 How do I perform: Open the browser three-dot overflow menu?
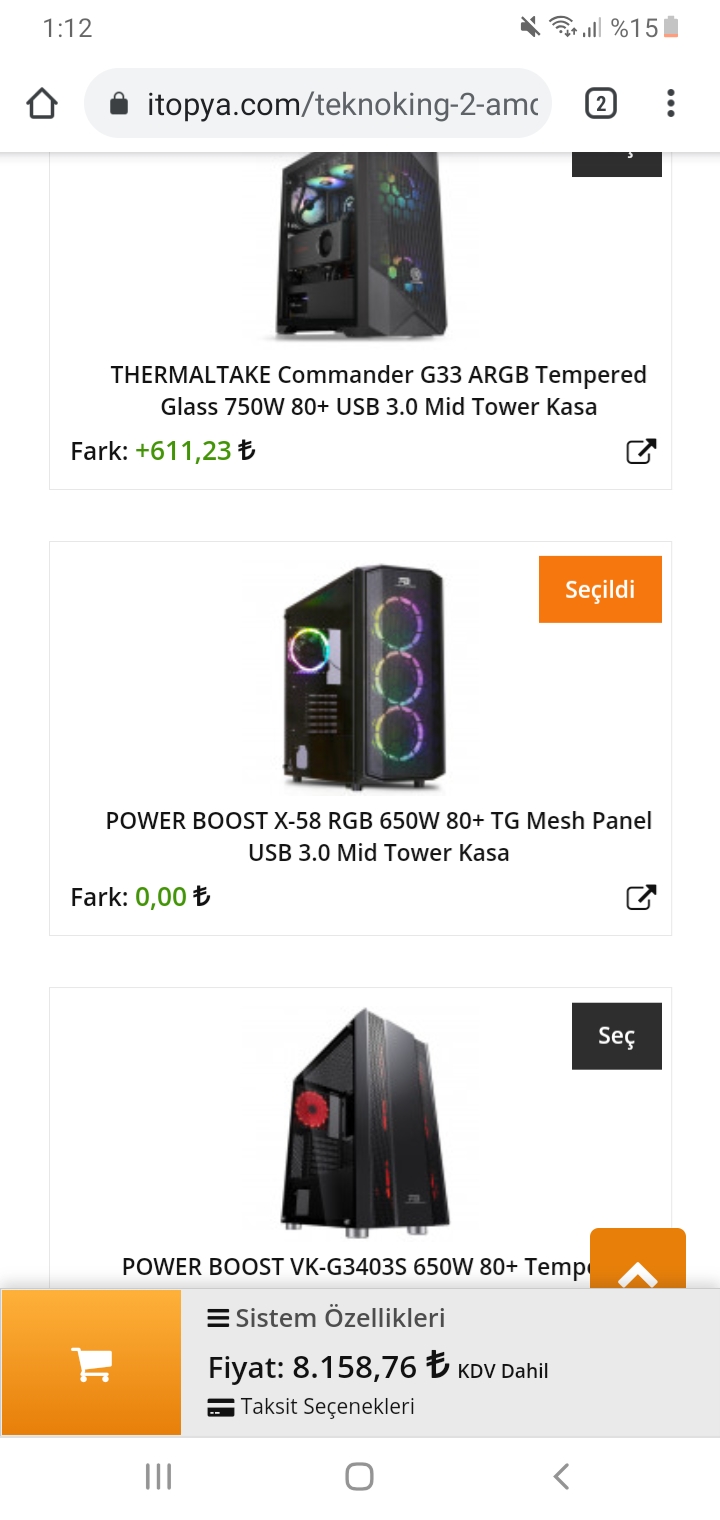(670, 102)
